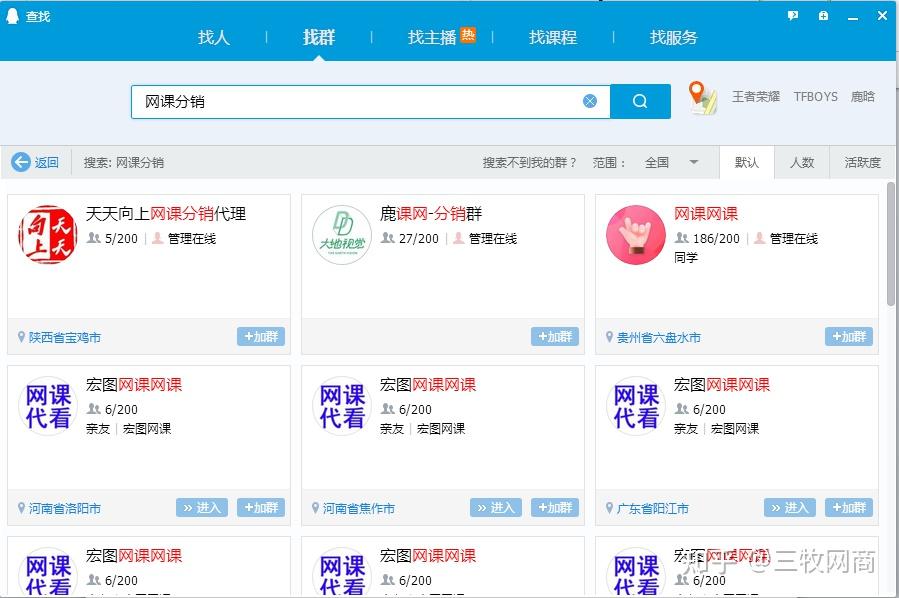Screen dimensions: 899x598
Task: Join the 河南省焦作市 group with +加群
Action: point(554,507)
